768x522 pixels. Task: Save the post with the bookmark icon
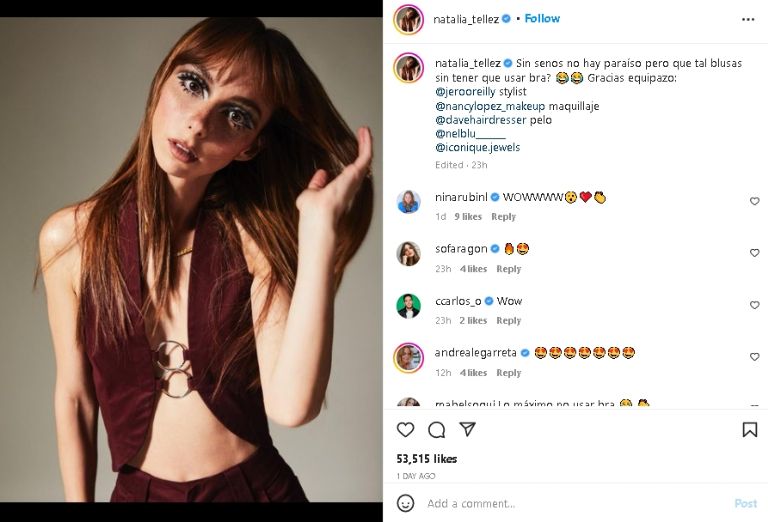coord(749,430)
